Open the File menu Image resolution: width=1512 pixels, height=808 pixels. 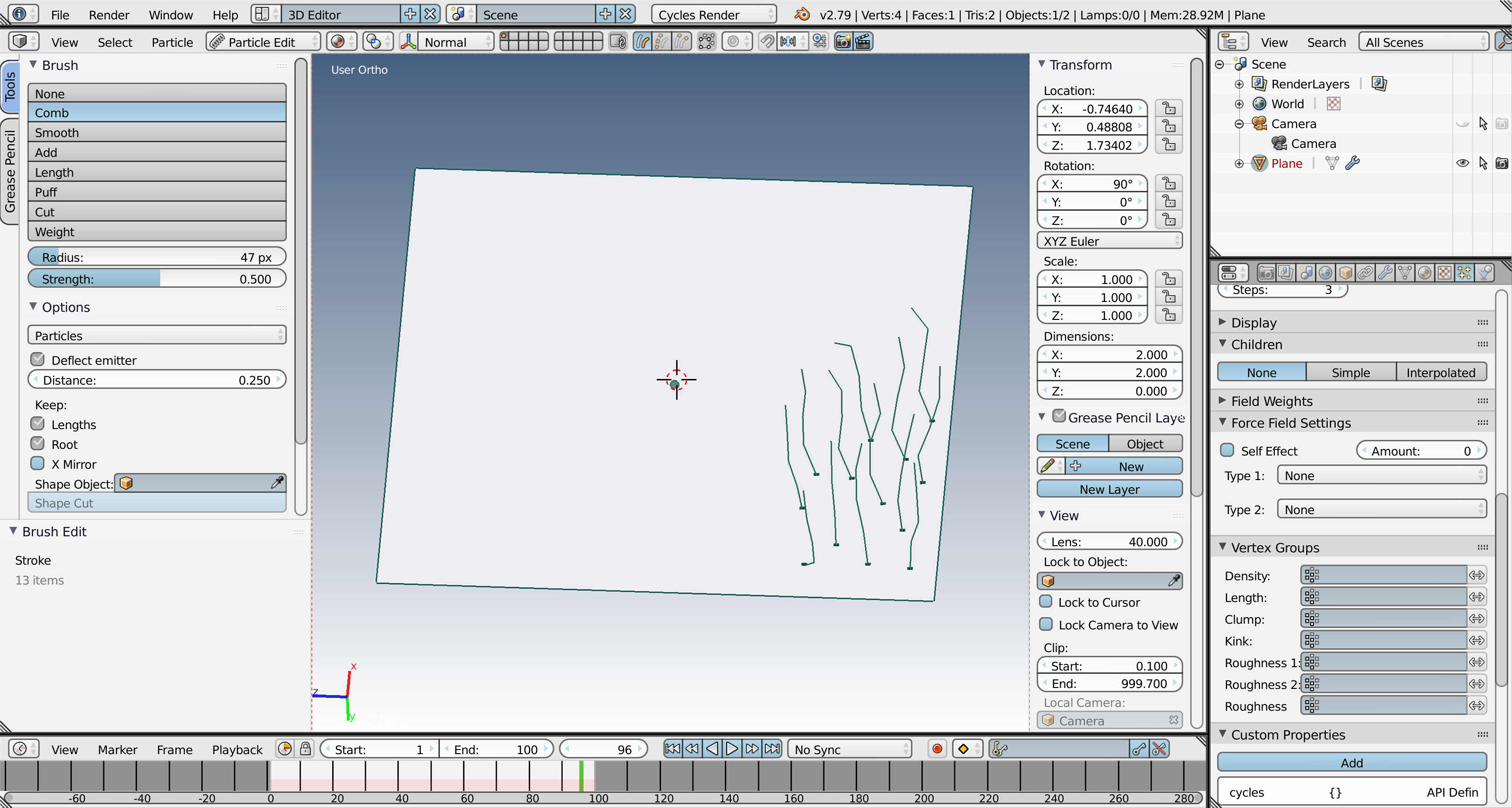(60, 15)
